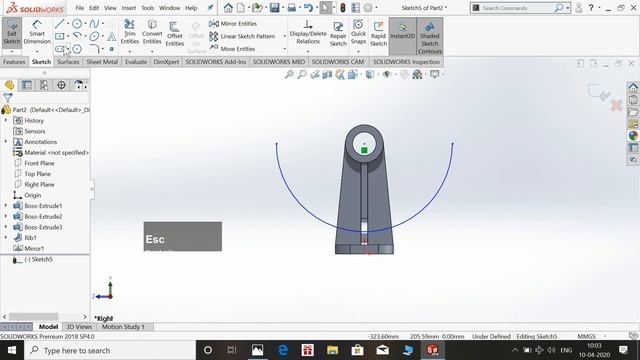This screenshot has width=640, height=360.
Task: Select the Straight Slot tool
Action: [x=60, y=49]
